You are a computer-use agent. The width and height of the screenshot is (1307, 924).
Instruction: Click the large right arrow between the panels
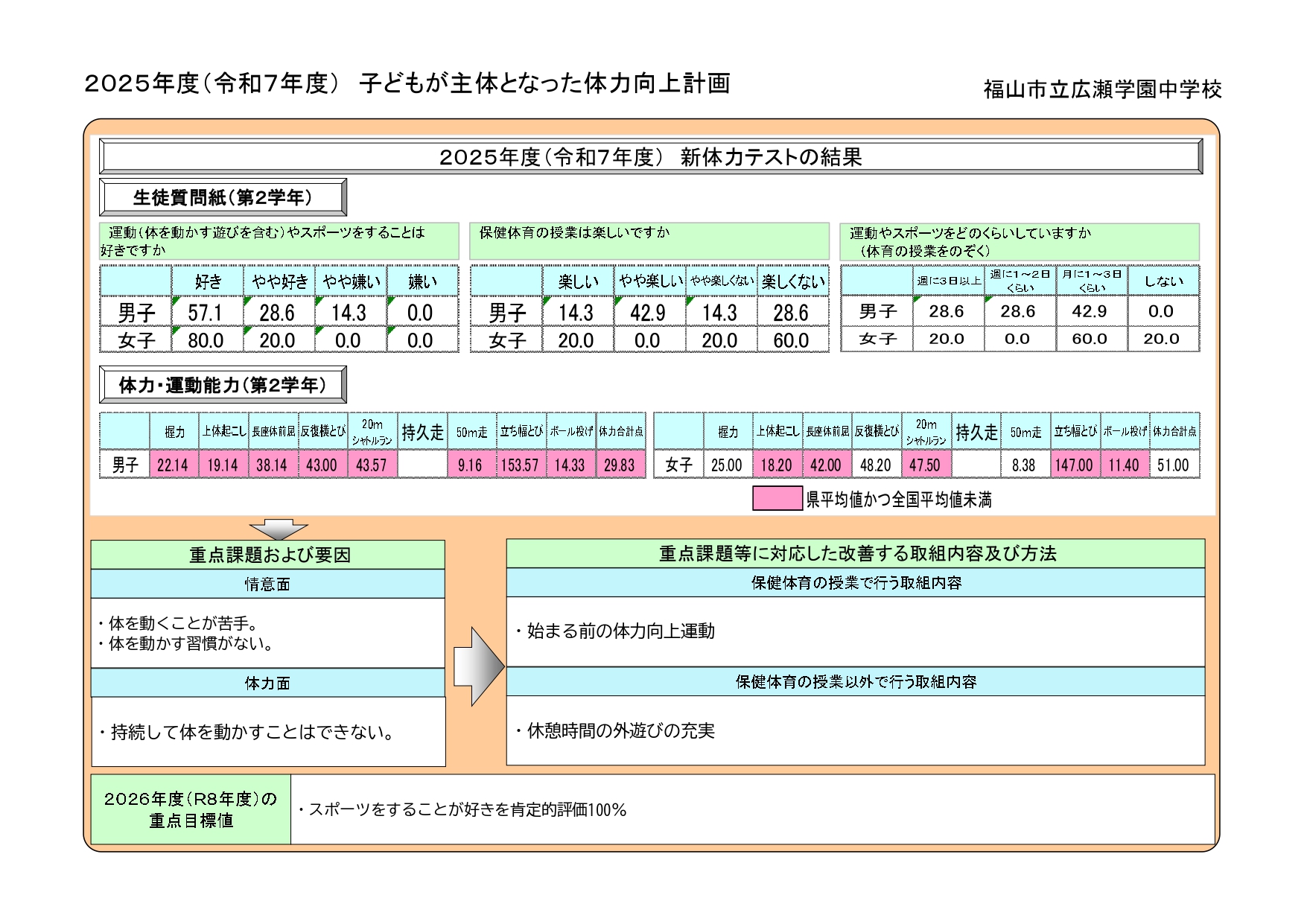coord(478,666)
